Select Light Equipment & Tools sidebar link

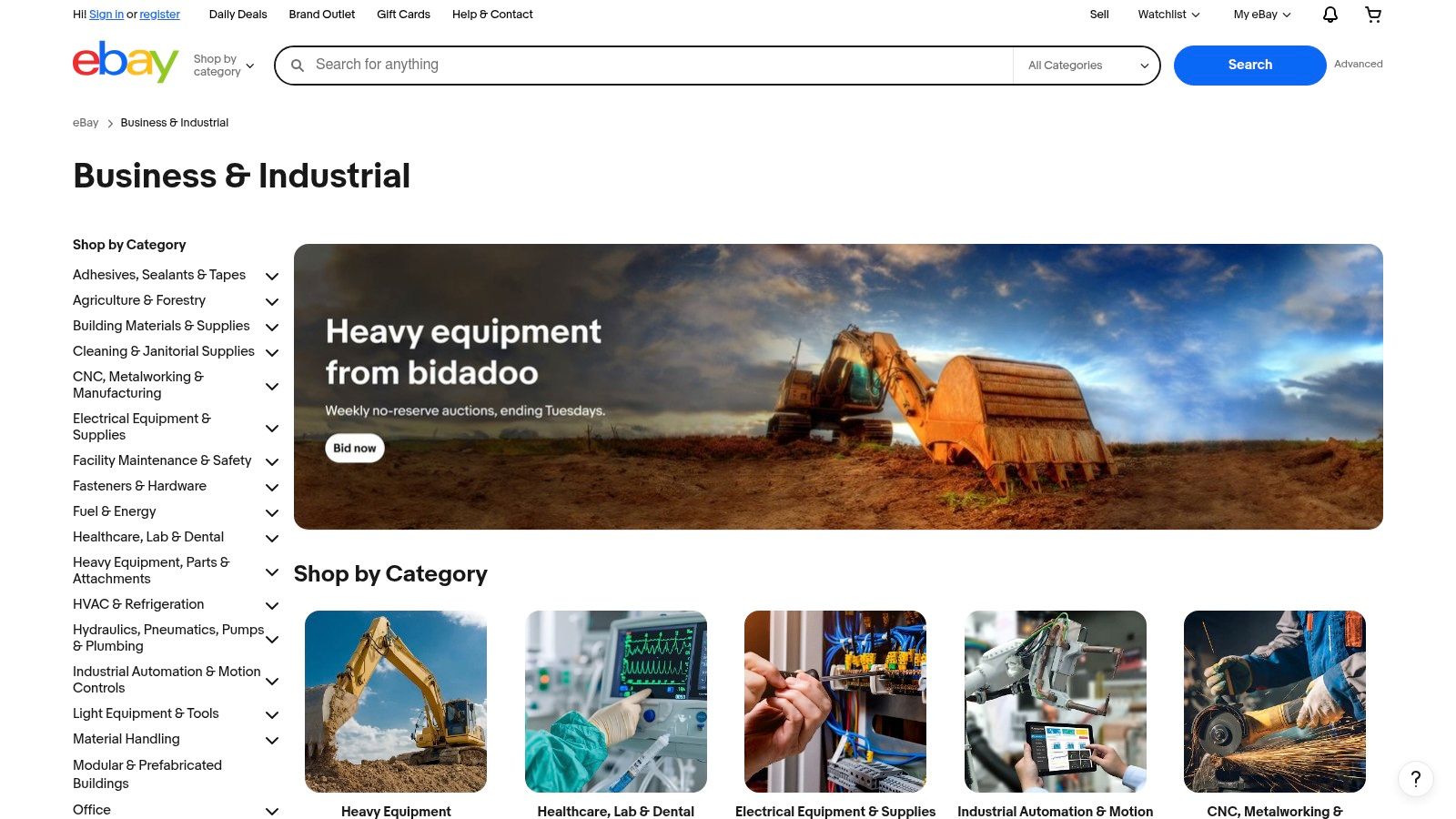pyautogui.click(x=146, y=713)
